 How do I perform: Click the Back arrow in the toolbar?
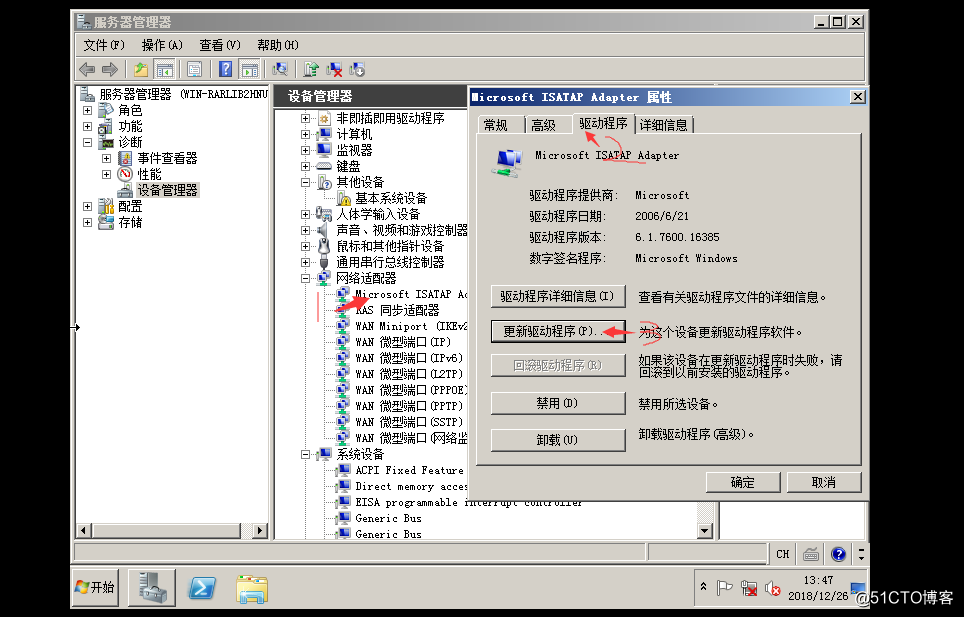87,69
